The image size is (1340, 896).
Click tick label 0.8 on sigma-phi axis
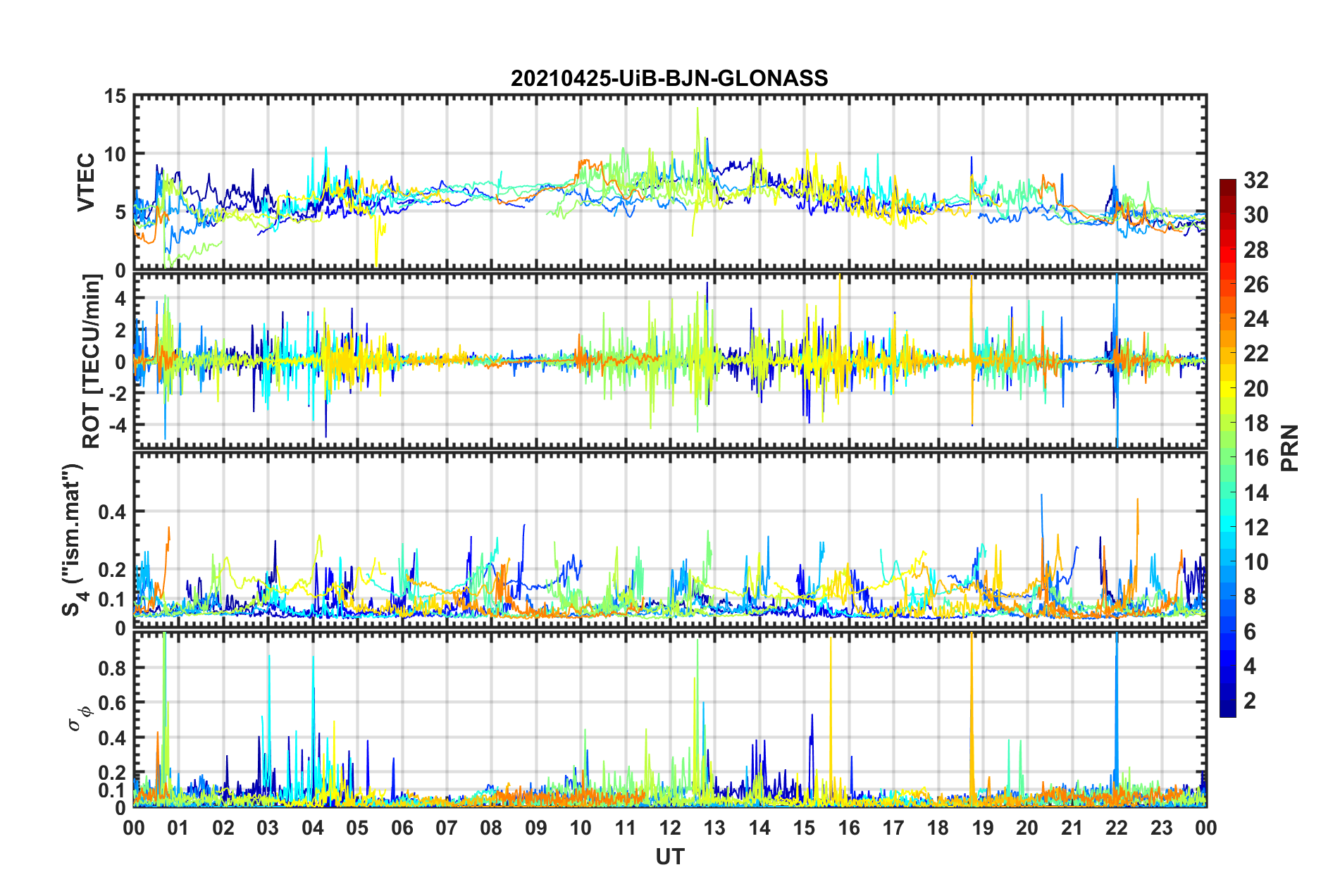coord(113,668)
